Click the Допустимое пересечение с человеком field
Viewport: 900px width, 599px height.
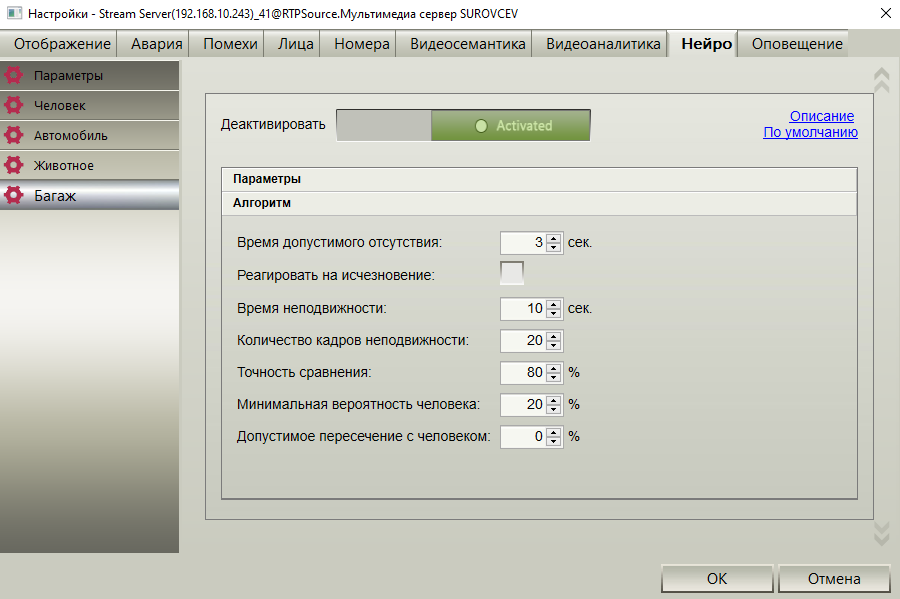[x=523, y=437]
